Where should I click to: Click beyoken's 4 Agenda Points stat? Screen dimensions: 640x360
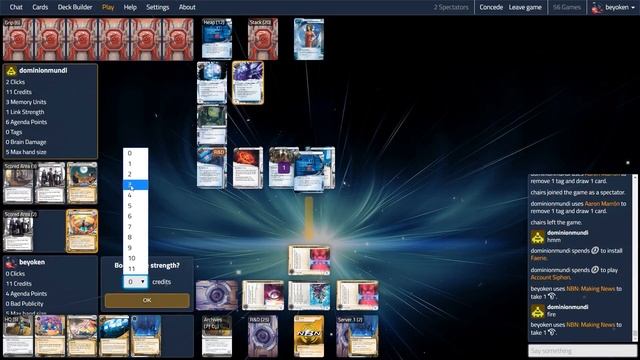click(x=26, y=294)
